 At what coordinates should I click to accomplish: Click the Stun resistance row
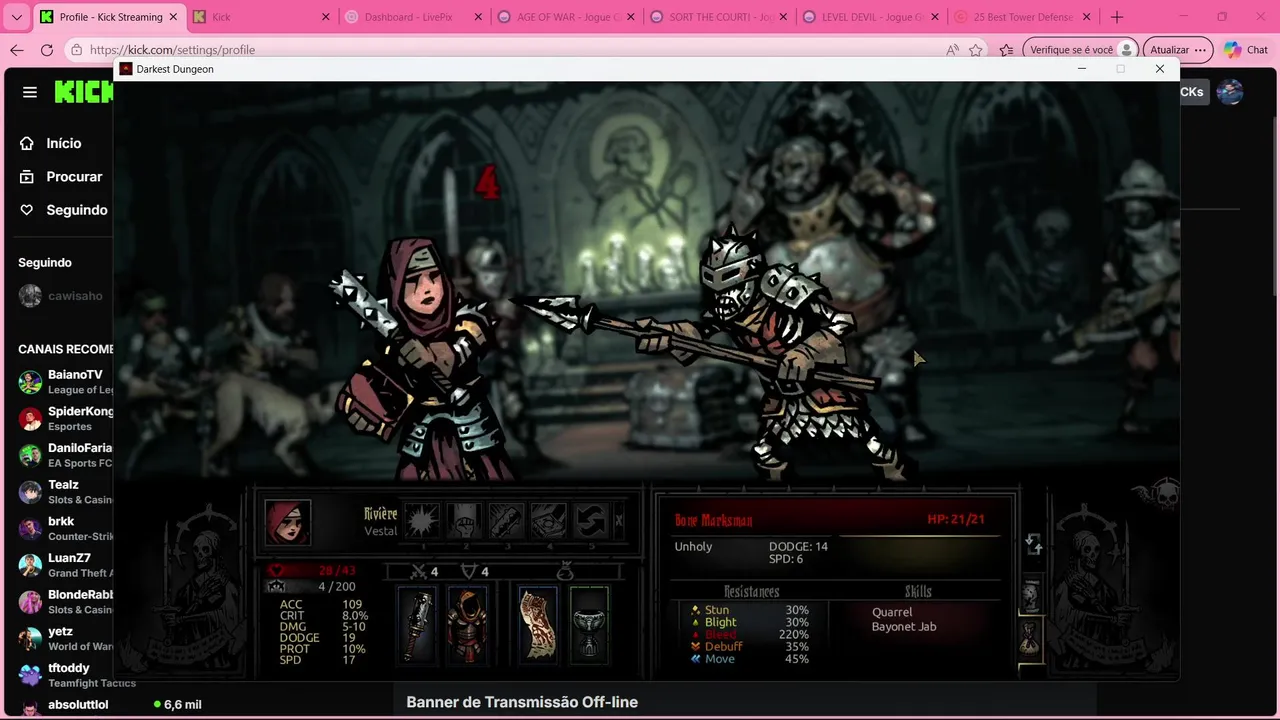pyautogui.click(x=749, y=610)
